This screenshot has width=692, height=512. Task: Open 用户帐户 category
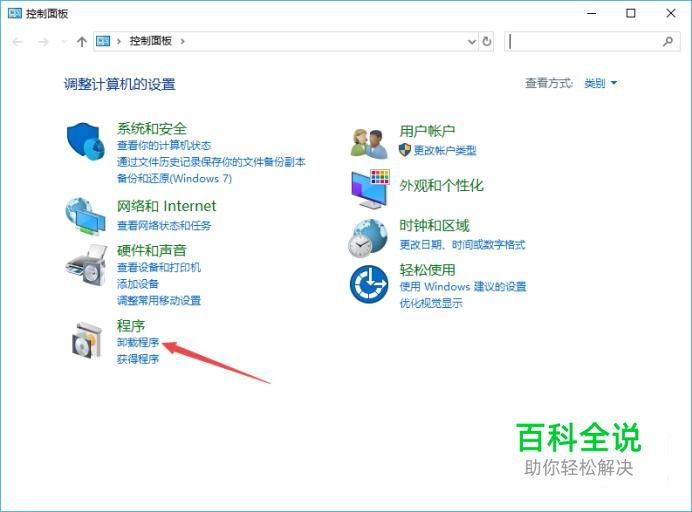pos(427,131)
